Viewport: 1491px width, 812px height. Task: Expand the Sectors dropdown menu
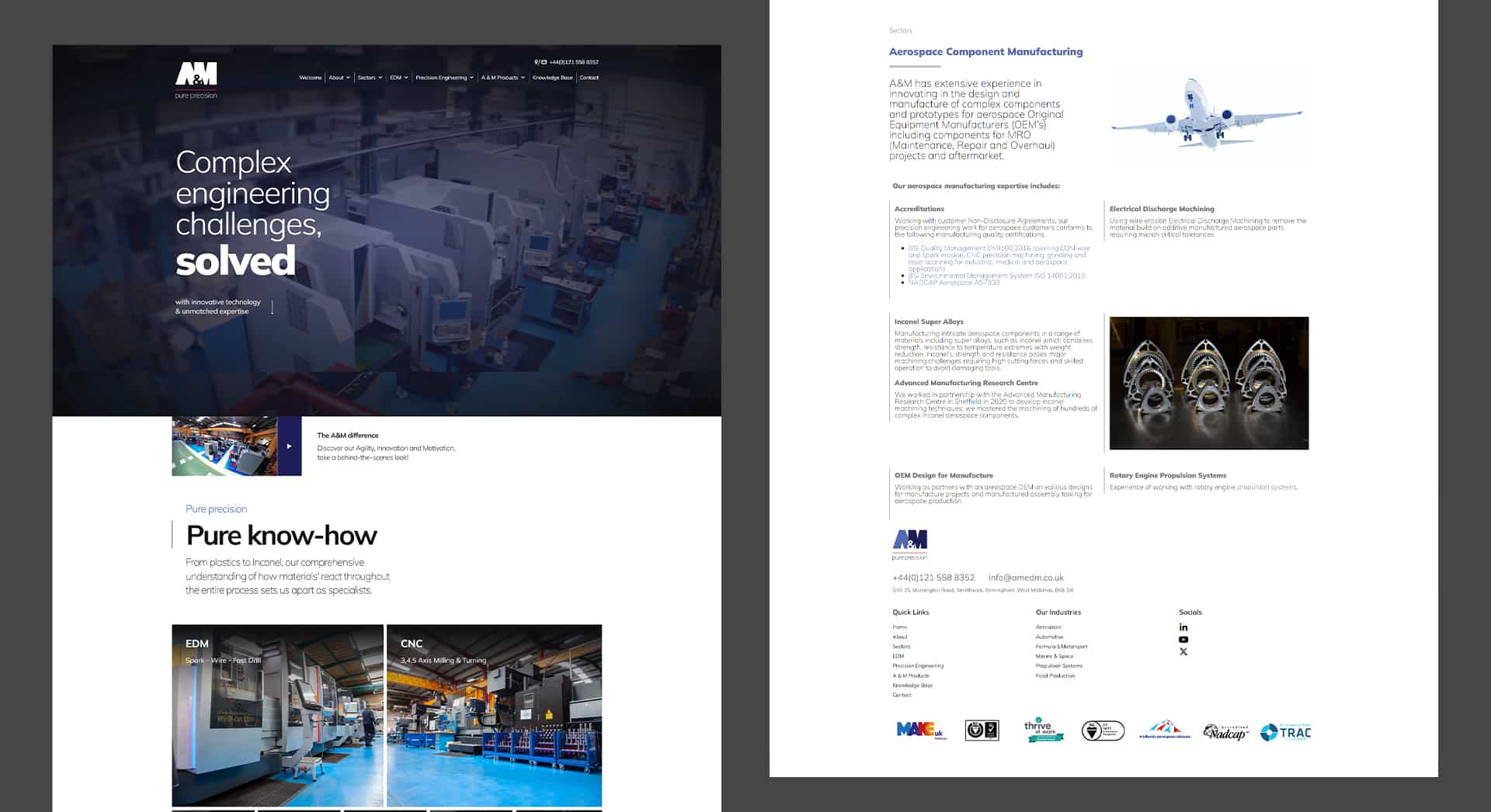click(369, 78)
